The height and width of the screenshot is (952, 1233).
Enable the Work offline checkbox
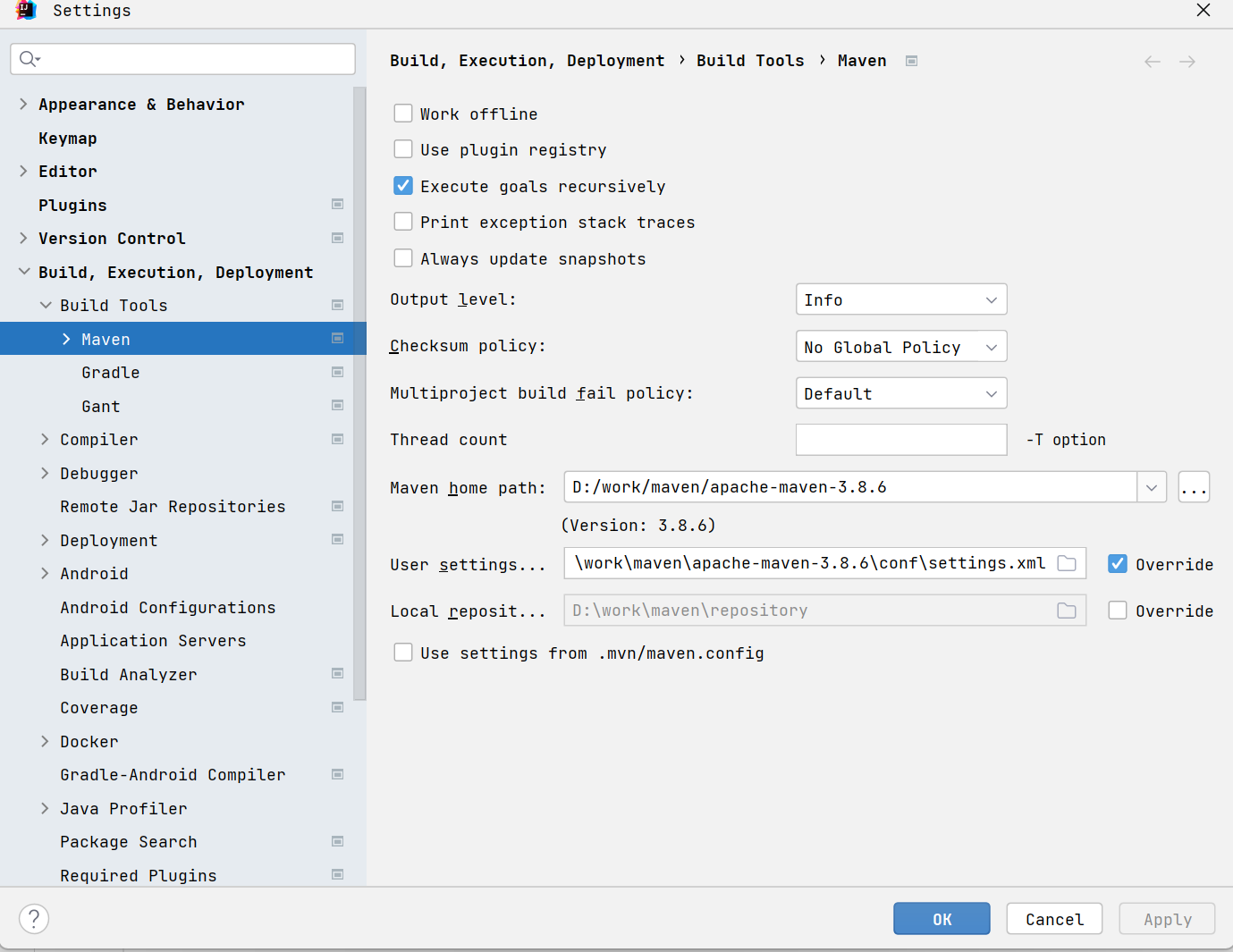(403, 114)
